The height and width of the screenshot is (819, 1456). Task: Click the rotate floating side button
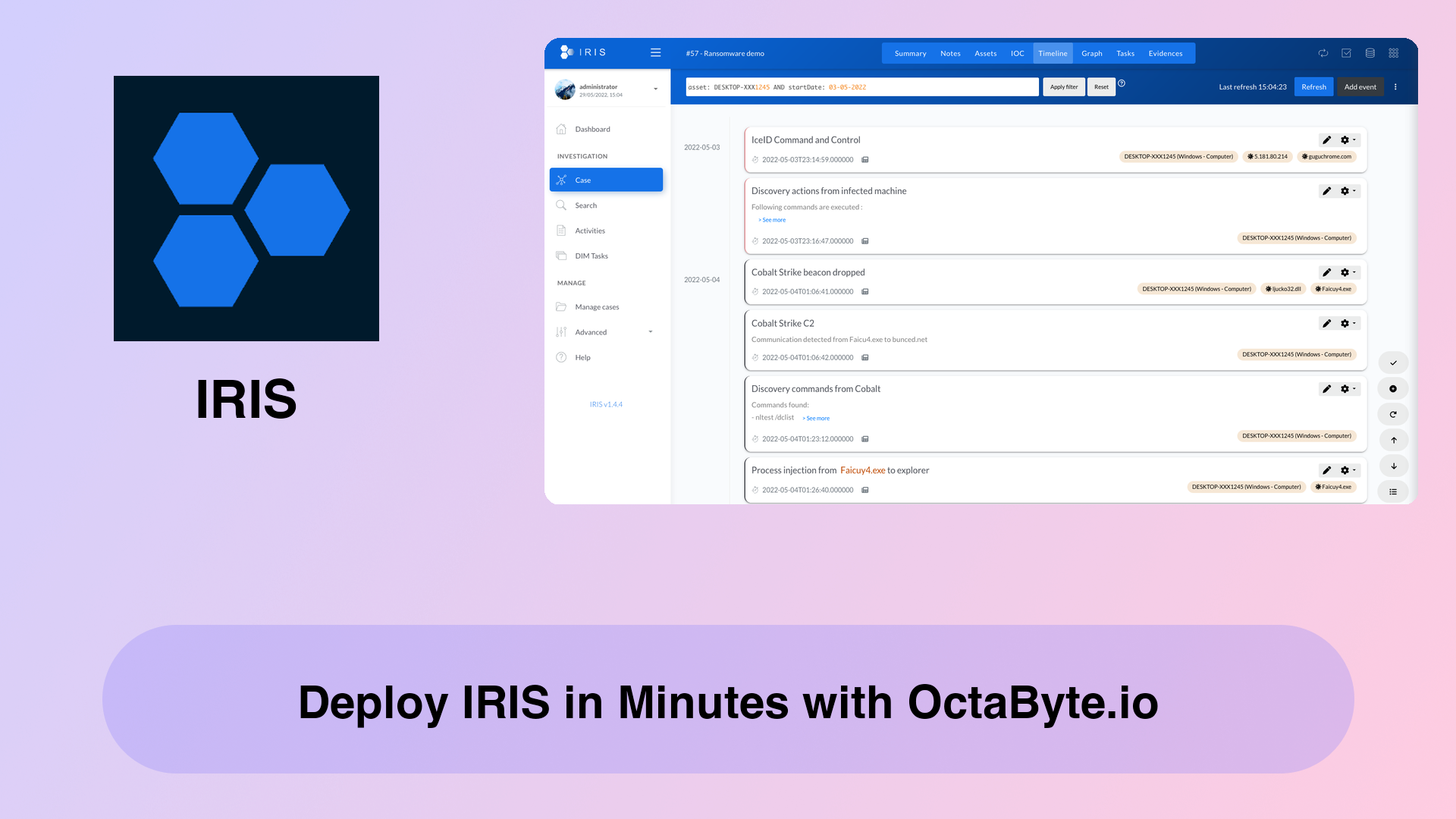click(1393, 415)
